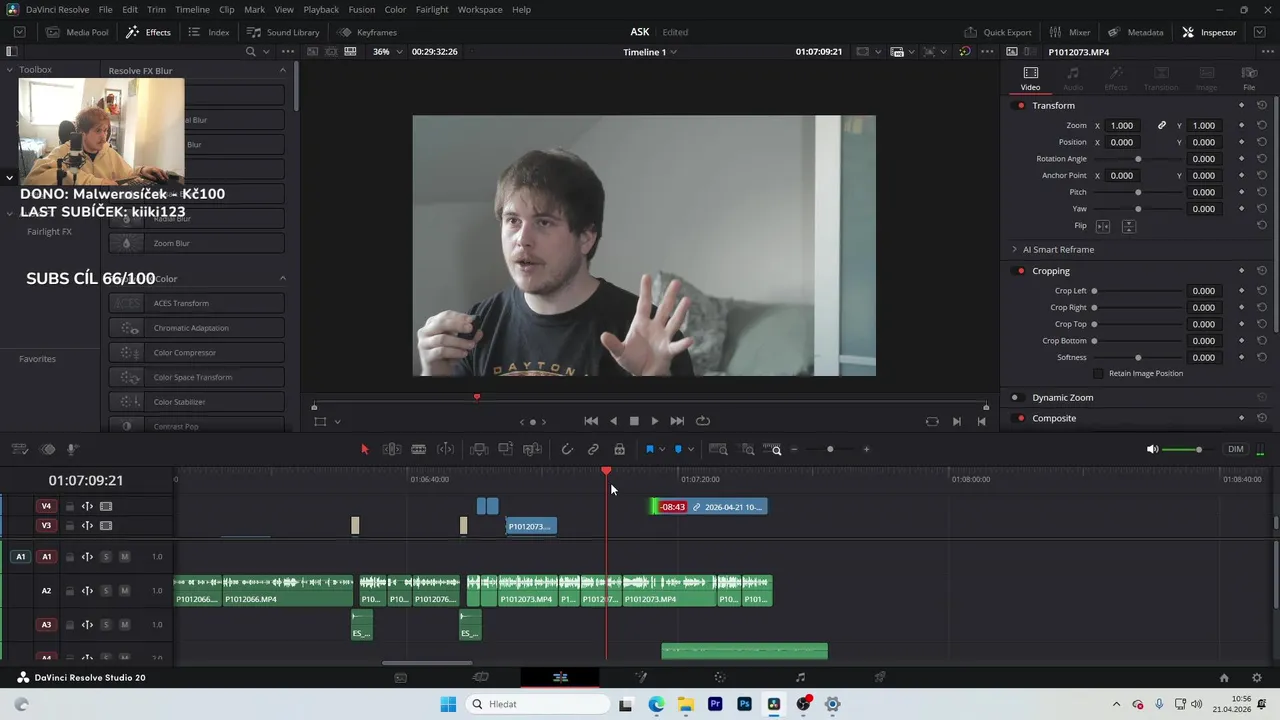Flip image horizontally
The width and height of the screenshot is (1280, 720).
[x=1104, y=226]
